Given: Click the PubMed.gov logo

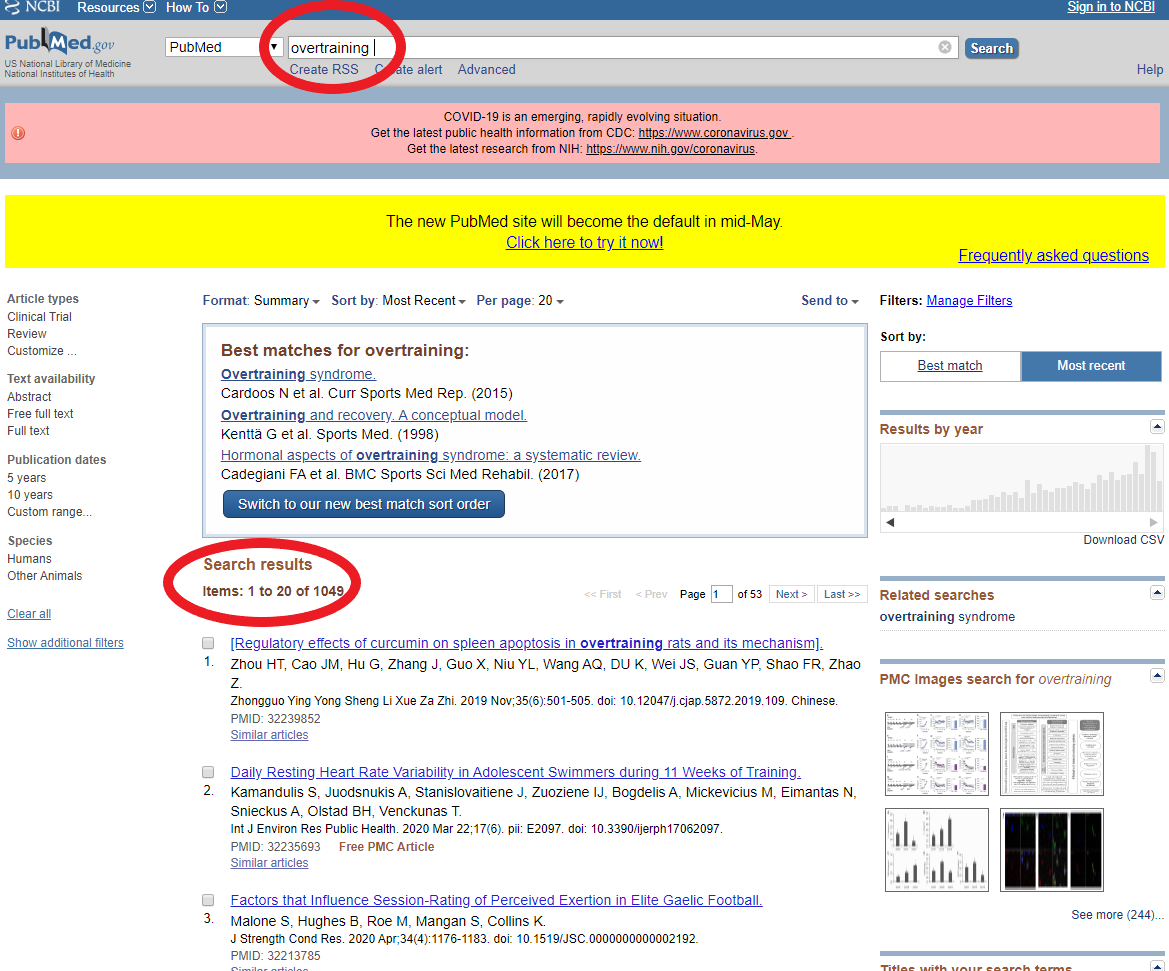Looking at the screenshot, I should 60,43.
